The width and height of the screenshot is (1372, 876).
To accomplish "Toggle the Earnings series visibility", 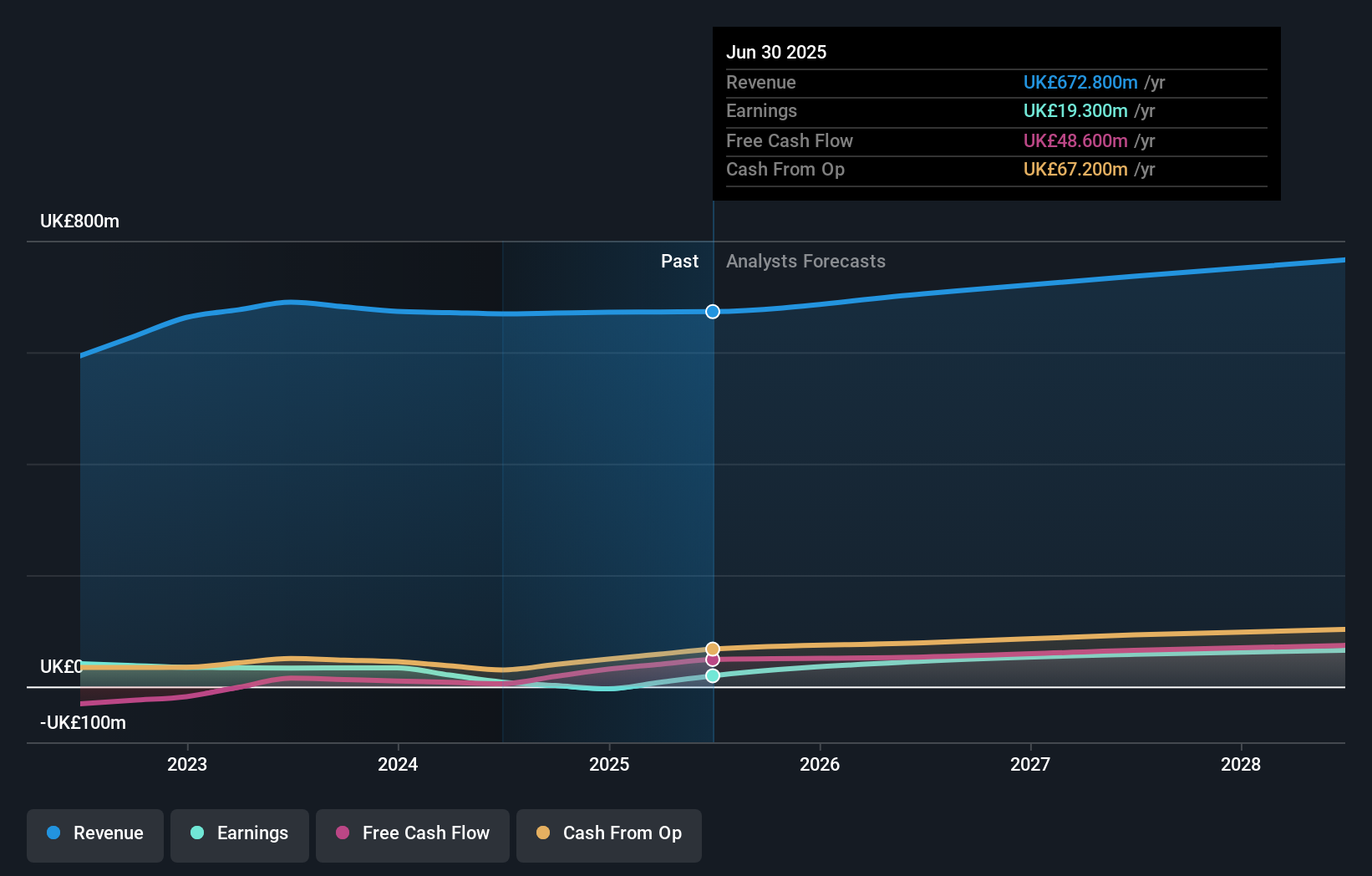I will (x=240, y=833).
